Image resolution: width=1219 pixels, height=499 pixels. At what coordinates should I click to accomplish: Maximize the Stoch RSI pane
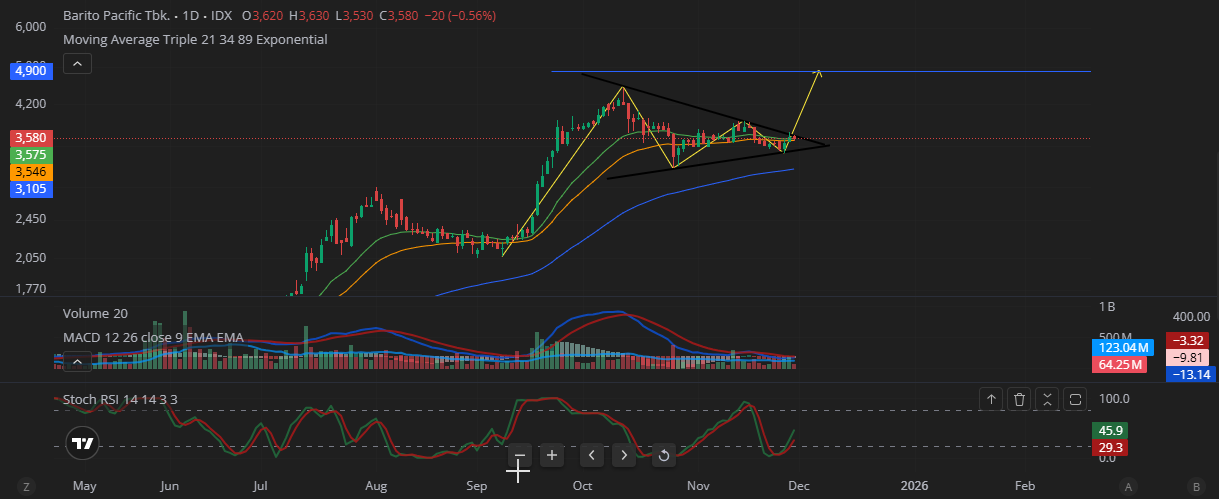[1075, 399]
